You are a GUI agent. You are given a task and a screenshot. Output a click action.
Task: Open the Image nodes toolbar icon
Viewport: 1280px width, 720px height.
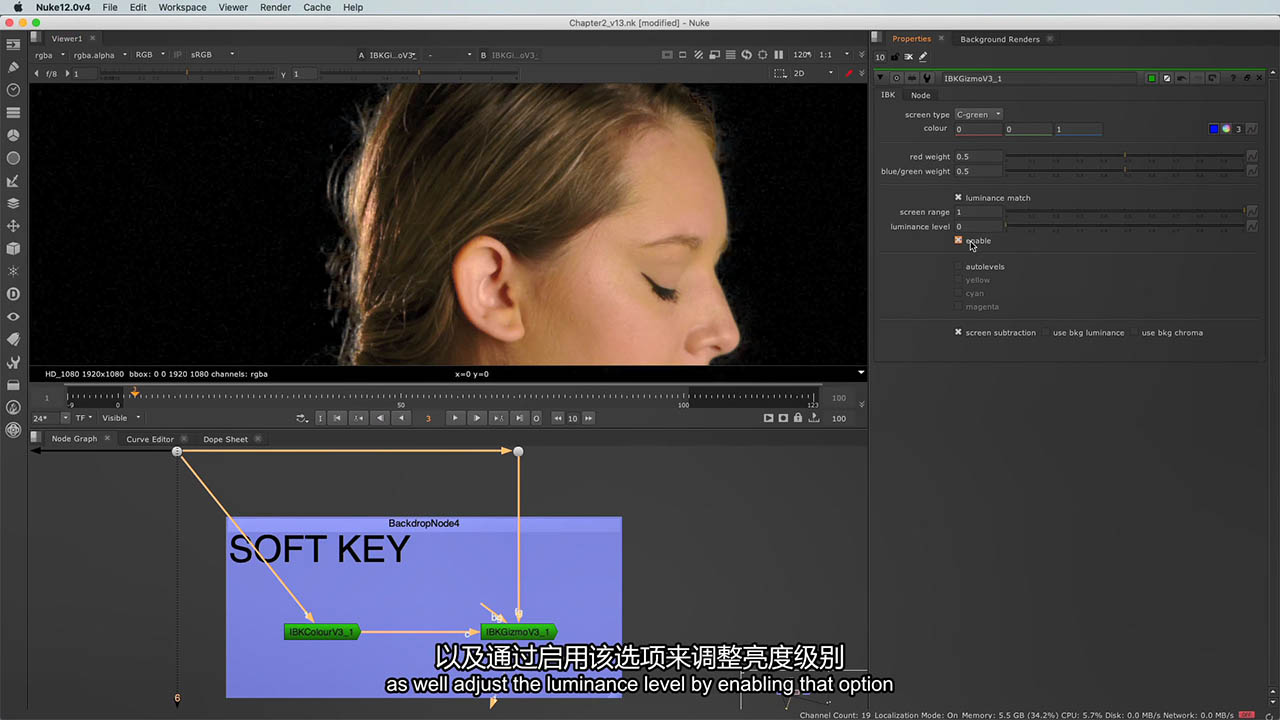click(14, 45)
